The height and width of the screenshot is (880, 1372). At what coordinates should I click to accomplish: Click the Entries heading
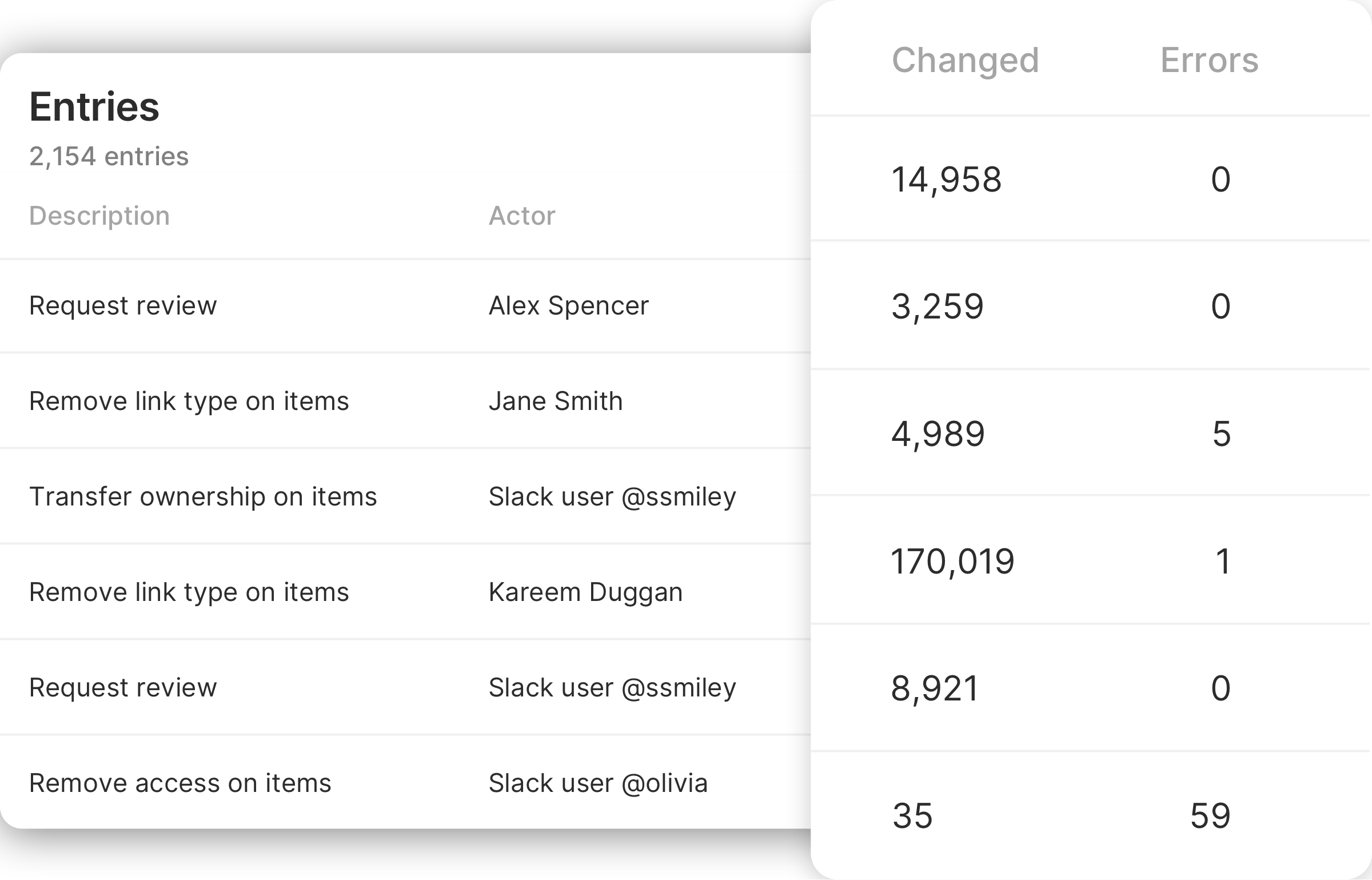pyautogui.click(x=94, y=107)
